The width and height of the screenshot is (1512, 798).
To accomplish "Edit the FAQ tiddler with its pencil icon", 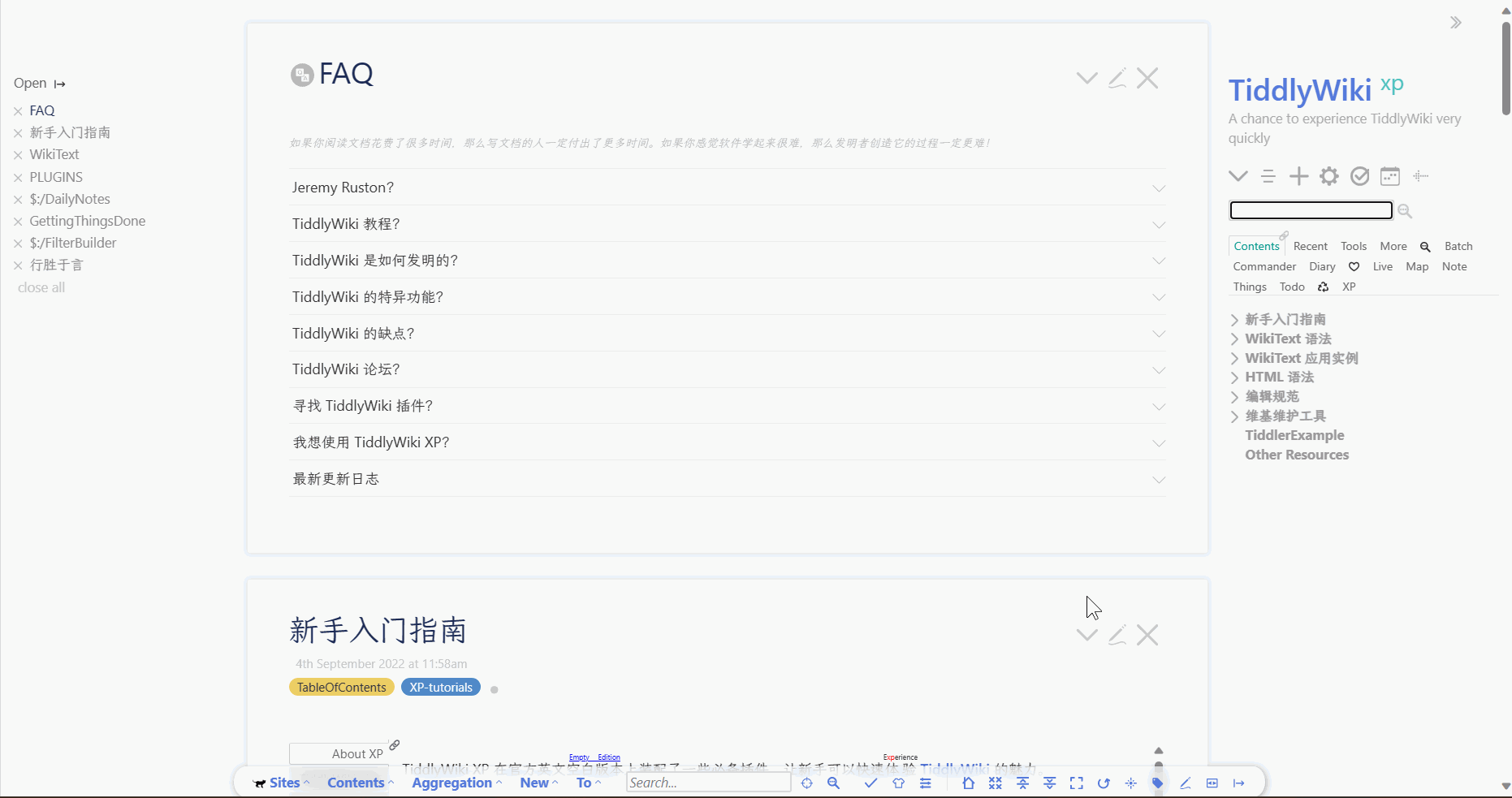I will 1117,78.
